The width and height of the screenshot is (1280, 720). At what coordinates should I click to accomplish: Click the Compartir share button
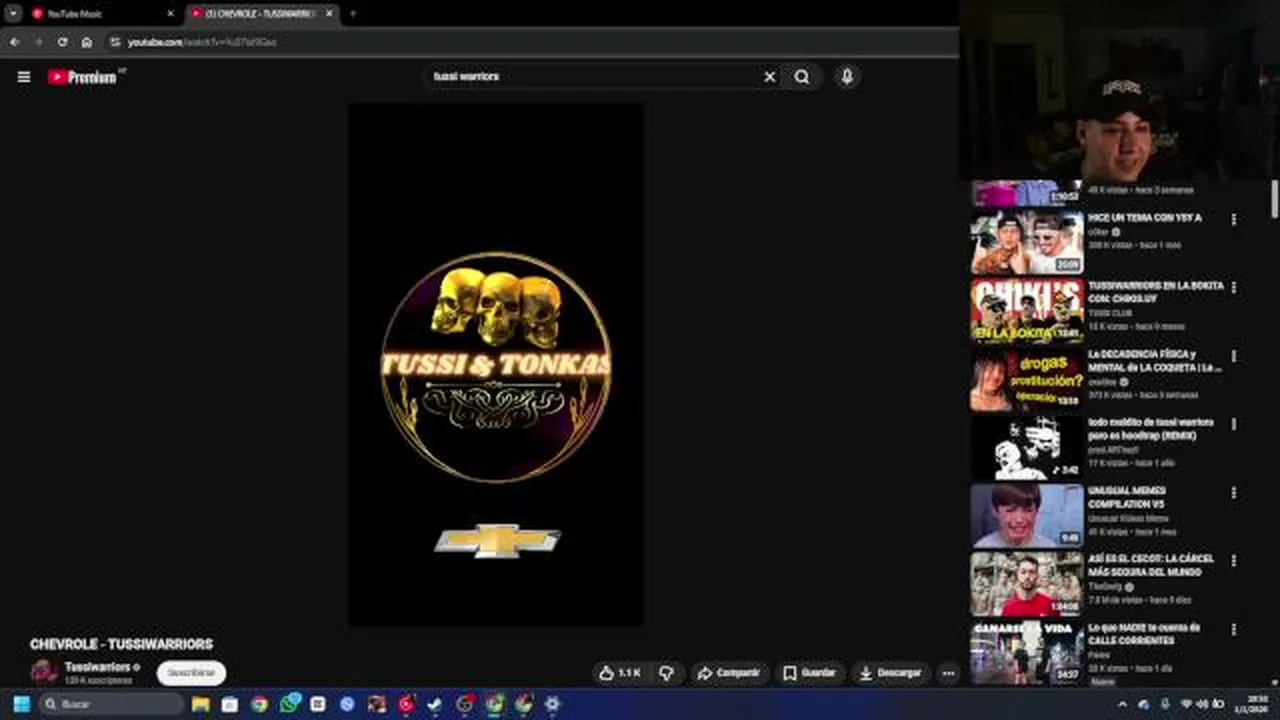point(729,673)
